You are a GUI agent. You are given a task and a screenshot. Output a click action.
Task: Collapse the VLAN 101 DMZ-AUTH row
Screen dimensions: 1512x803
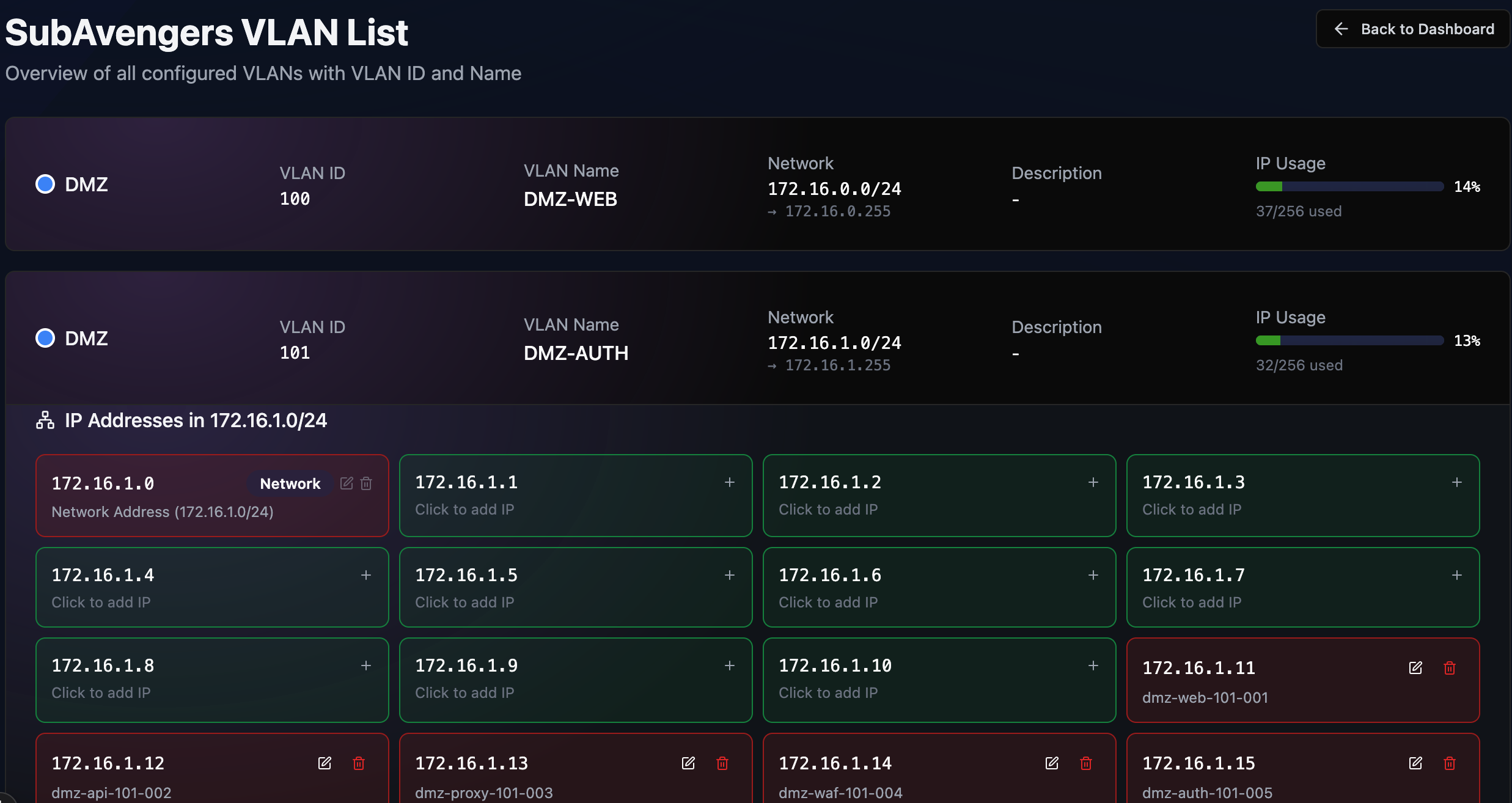click(x=757, y=338)
